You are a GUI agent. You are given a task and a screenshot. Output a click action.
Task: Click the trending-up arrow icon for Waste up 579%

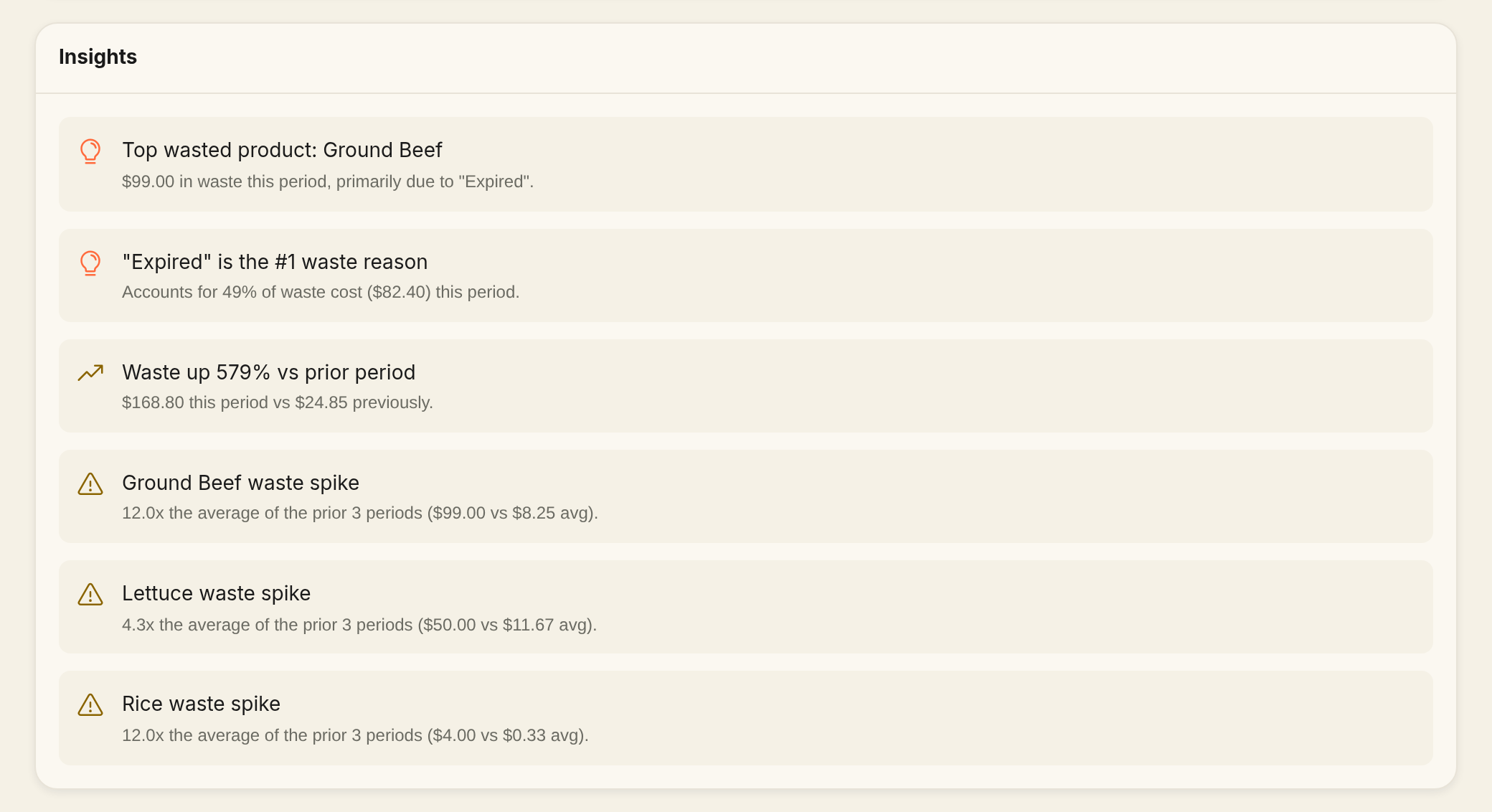pyautogui.click(x=90, y=373)
